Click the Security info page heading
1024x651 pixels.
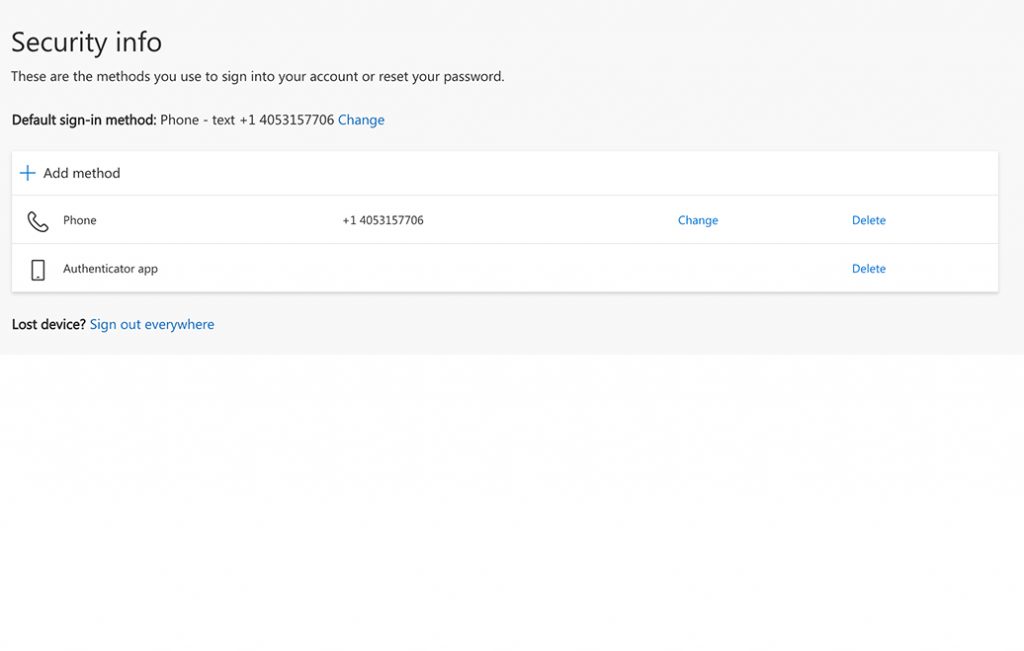(x=86, y=42)
